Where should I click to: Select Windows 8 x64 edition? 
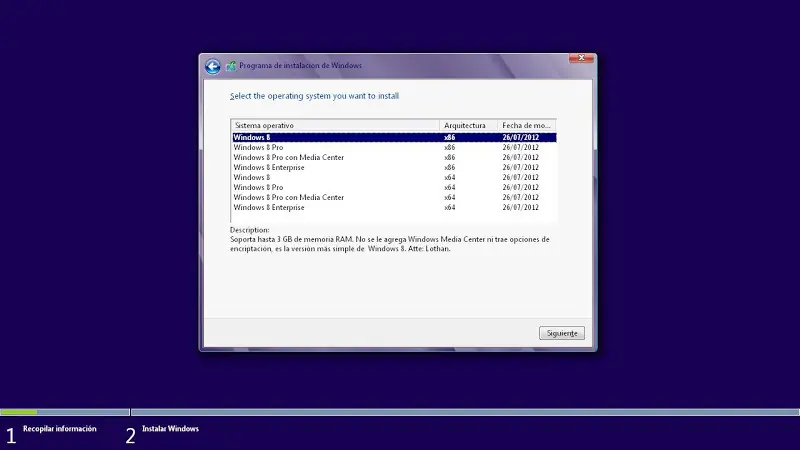coord(394,178)
